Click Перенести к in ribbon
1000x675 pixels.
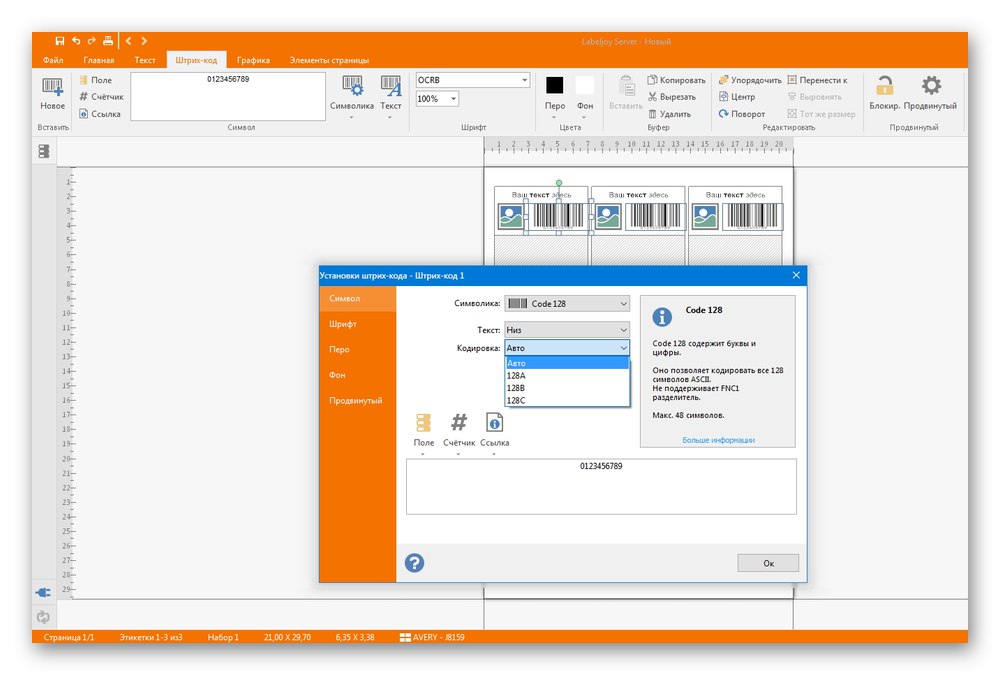point(817,80)
